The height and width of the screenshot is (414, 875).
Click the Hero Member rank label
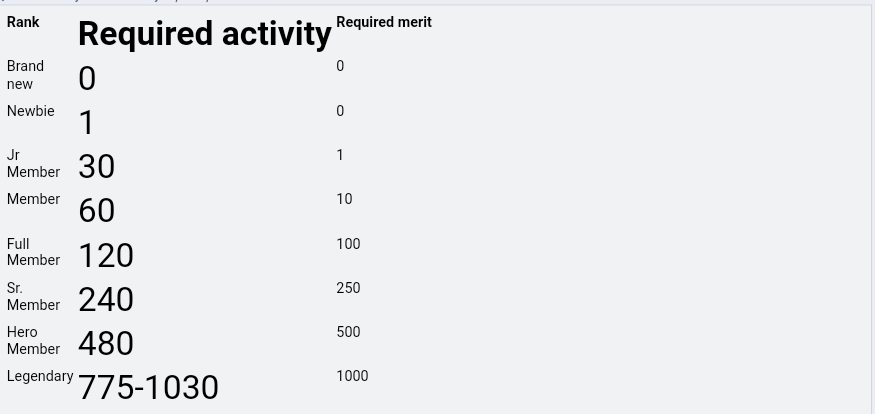coord(33,340)
